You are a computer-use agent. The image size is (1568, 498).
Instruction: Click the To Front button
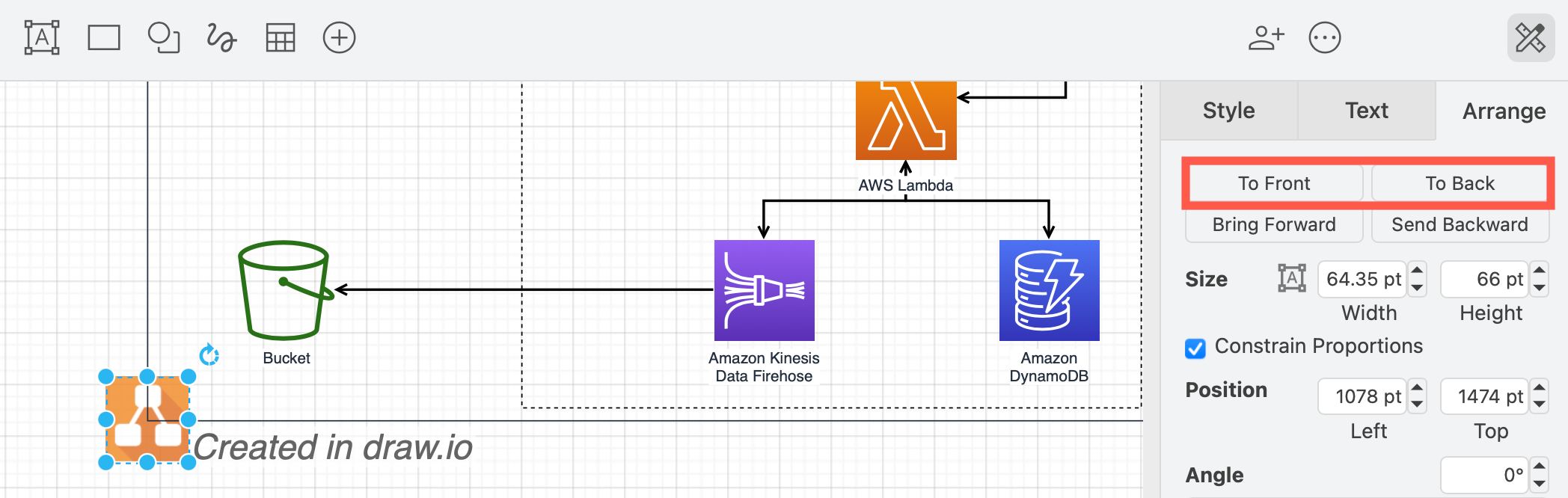[1274, 183]
